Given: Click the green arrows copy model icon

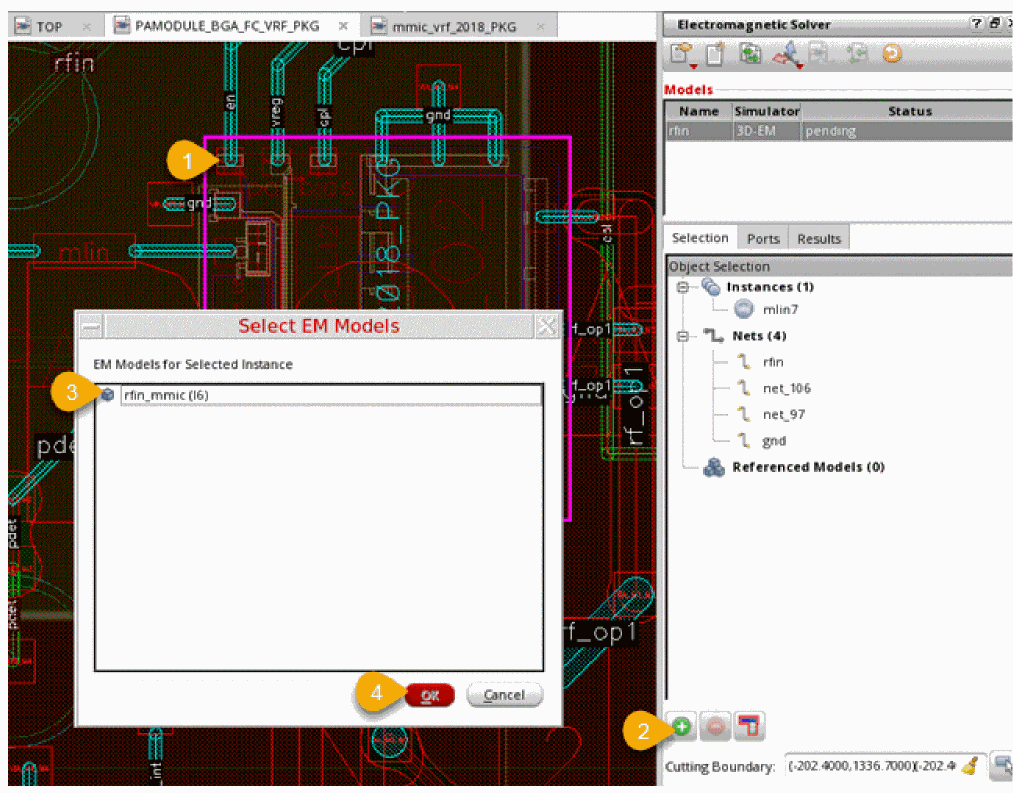Looking at the screenshot, I should click(x=749, y=55).
